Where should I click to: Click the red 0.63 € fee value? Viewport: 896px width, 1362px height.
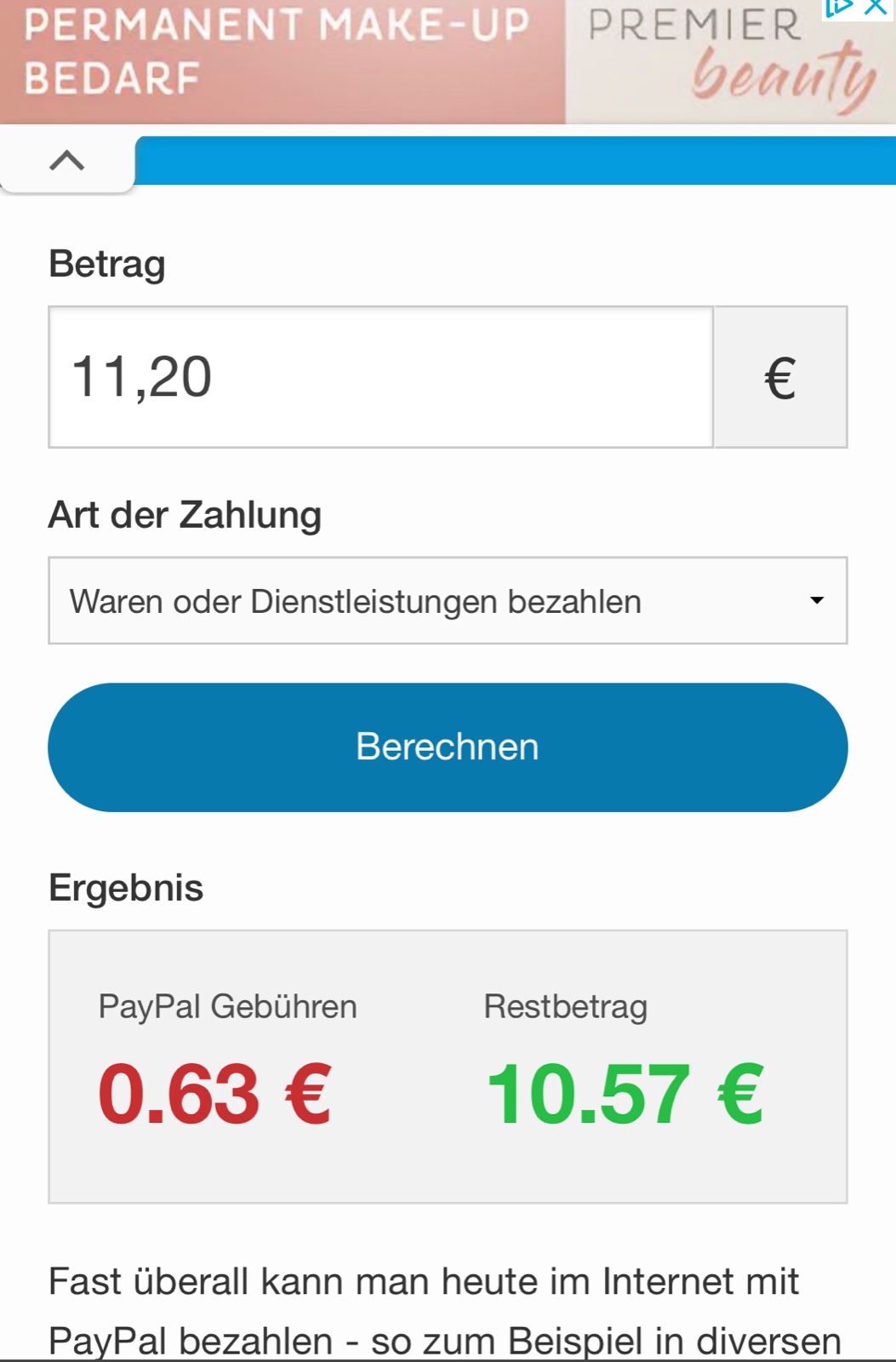[214, 1095]
